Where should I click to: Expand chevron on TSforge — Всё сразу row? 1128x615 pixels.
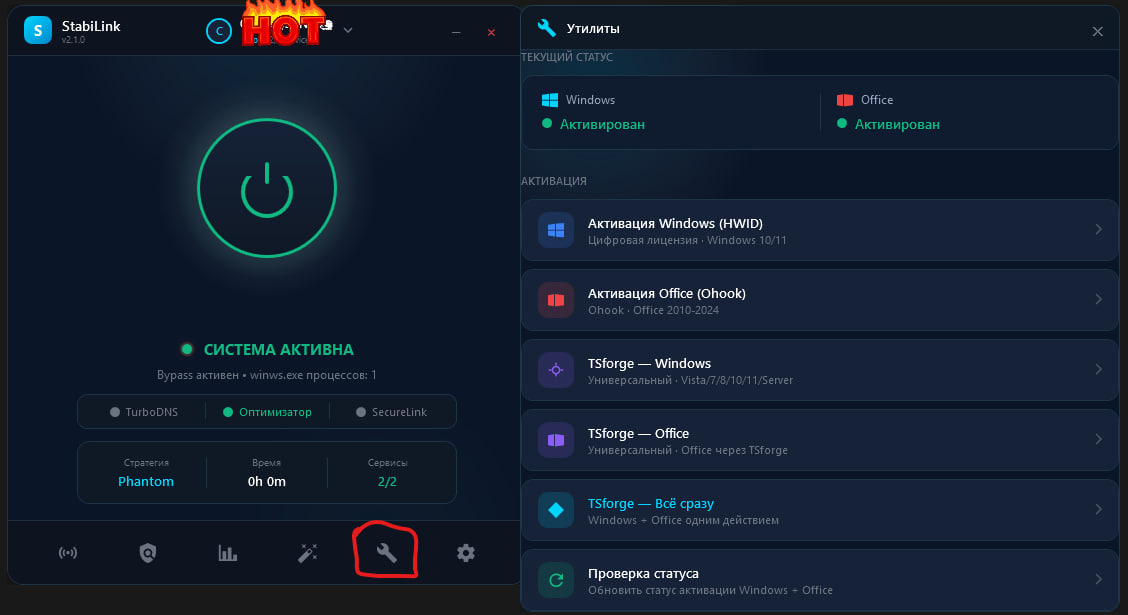1099,509
